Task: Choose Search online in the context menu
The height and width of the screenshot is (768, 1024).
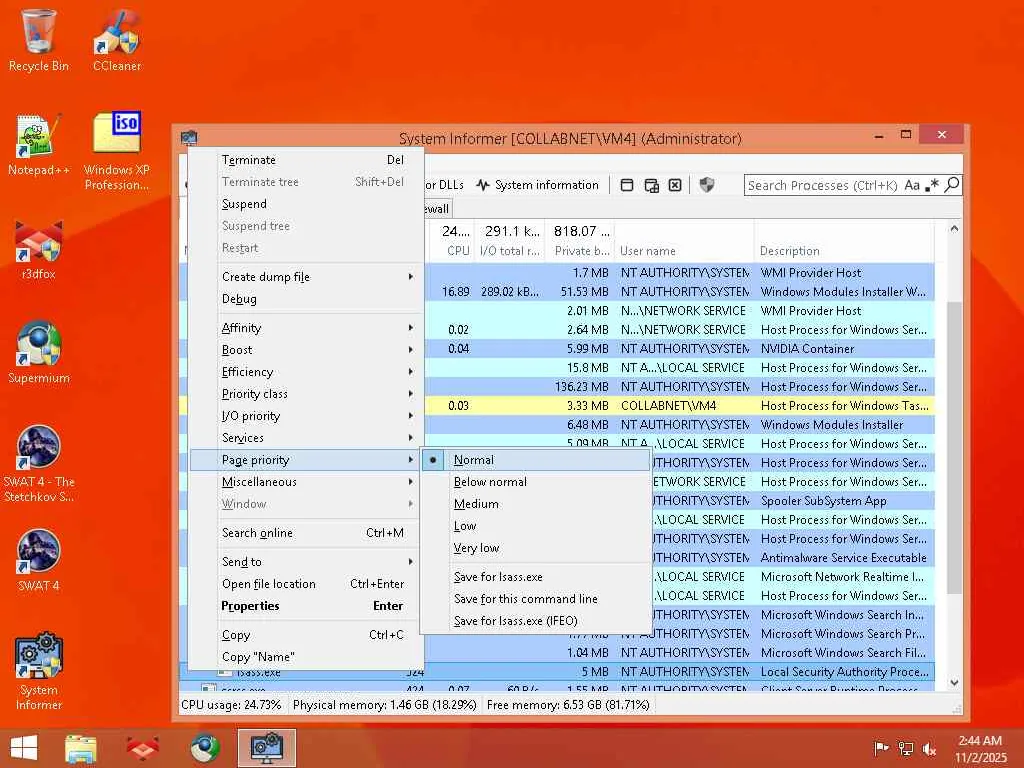Action: pyautogui.click(x=306, y=533)
